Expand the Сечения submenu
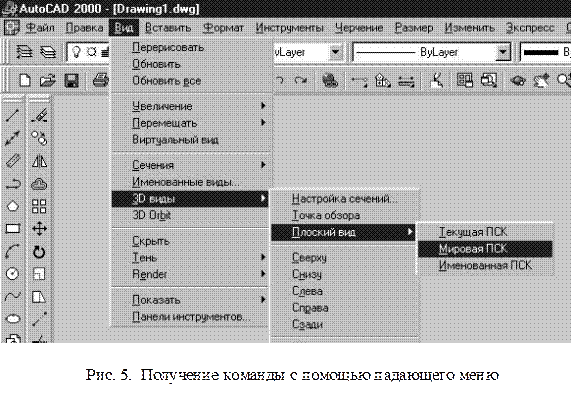This screenshot has height=412, width=582. tap(192, 165)
